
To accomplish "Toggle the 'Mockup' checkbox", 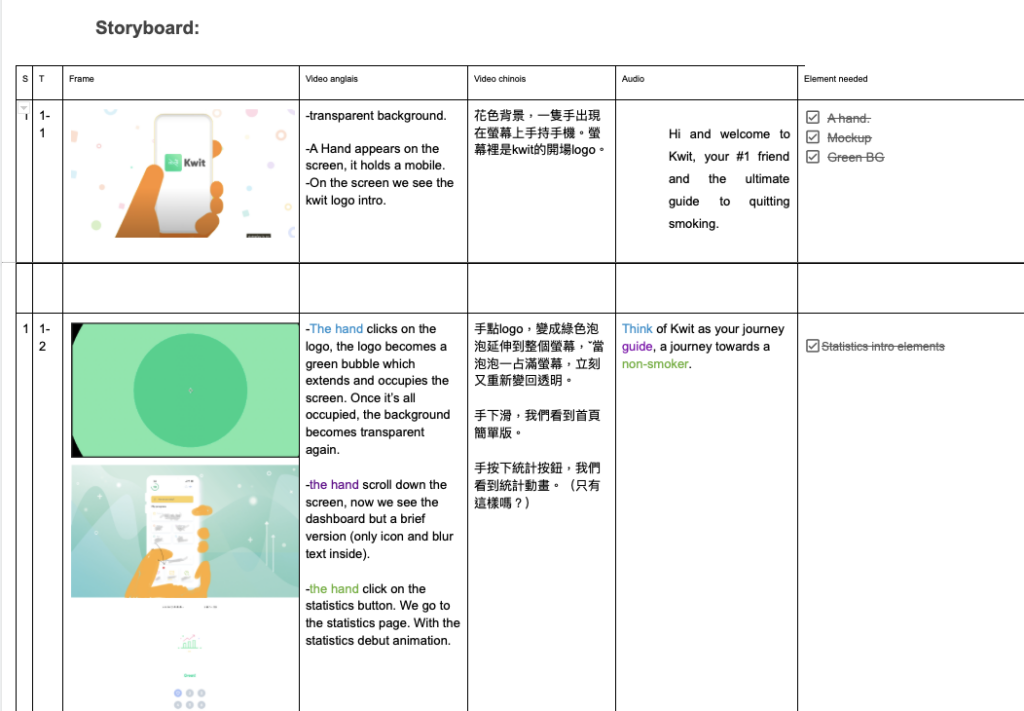I will click(813, 138).
